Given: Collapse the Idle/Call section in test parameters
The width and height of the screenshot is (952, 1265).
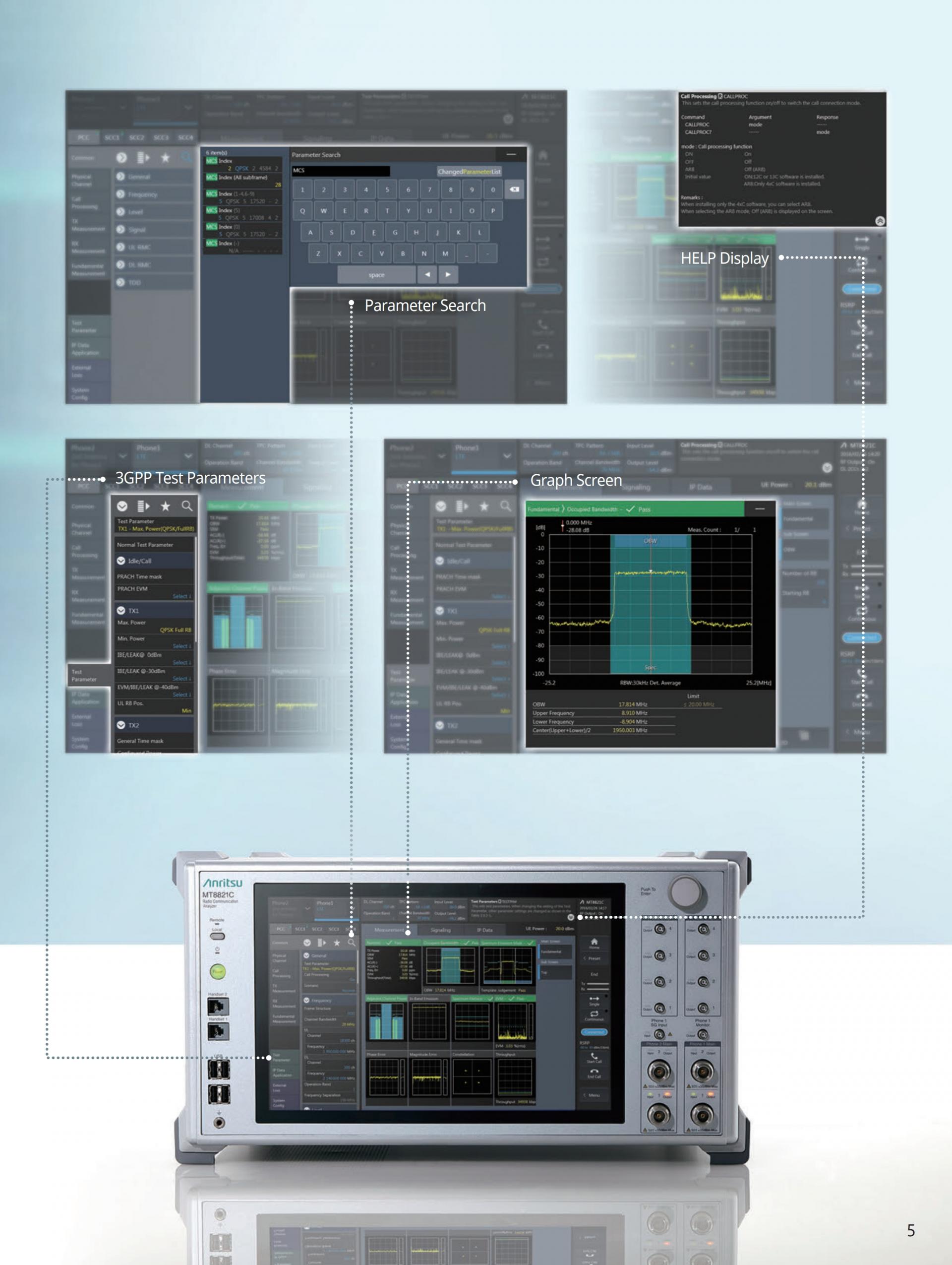Looking at the screenshot, I should (x=121, y=561).
